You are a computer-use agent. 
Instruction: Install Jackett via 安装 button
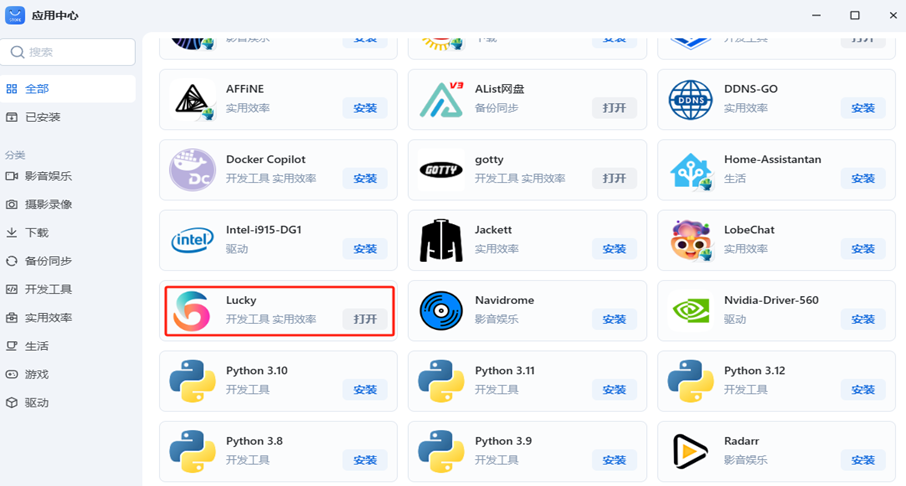(x=614, y=249)
